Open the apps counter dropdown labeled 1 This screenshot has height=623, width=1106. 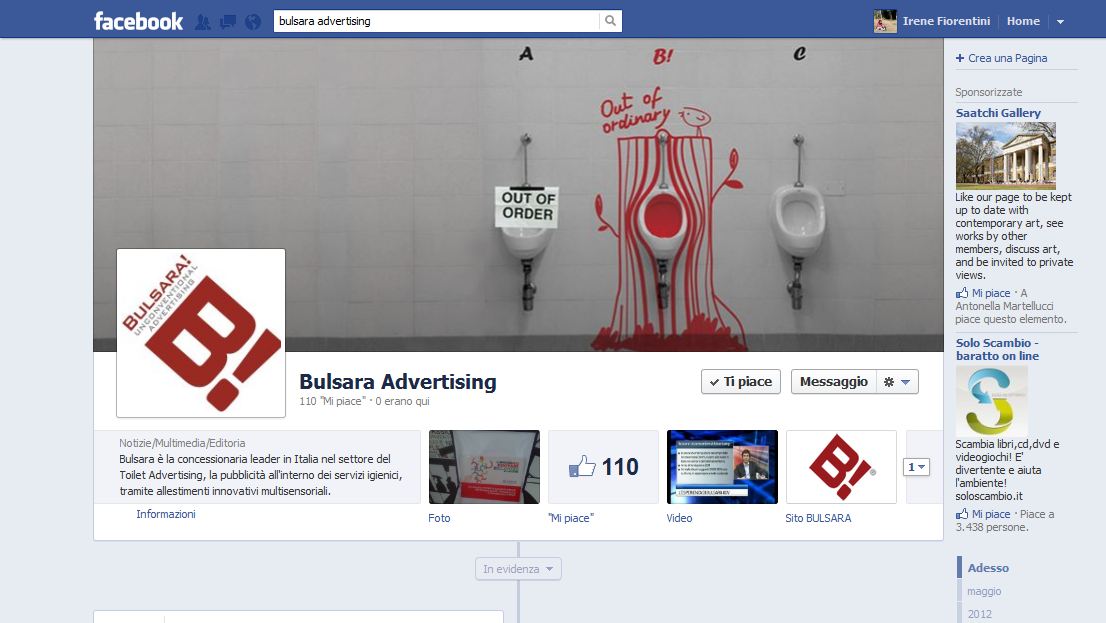(x=916, y=466)
